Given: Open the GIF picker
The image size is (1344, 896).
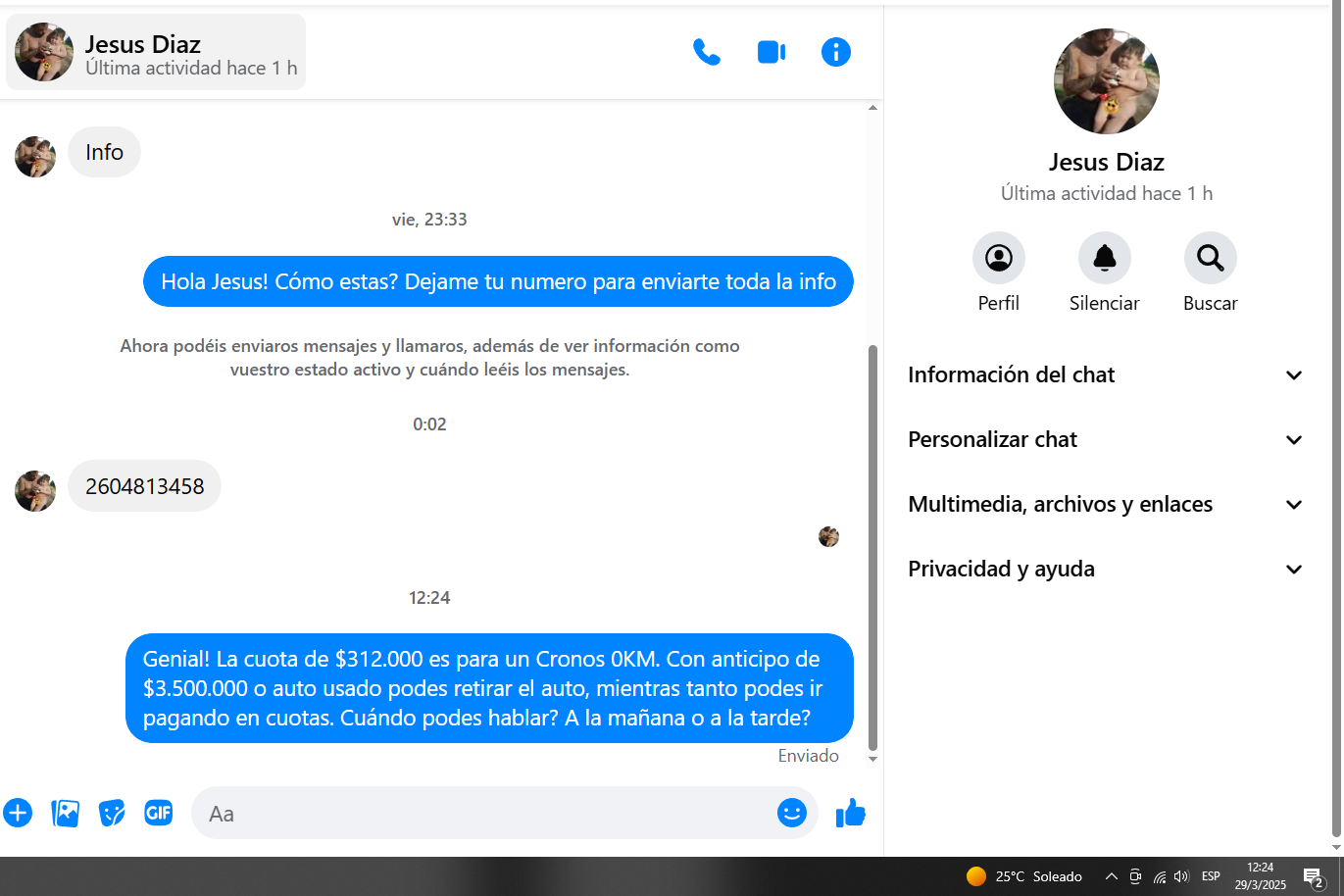Looking at the screenshot, I should tap(159, 813).
